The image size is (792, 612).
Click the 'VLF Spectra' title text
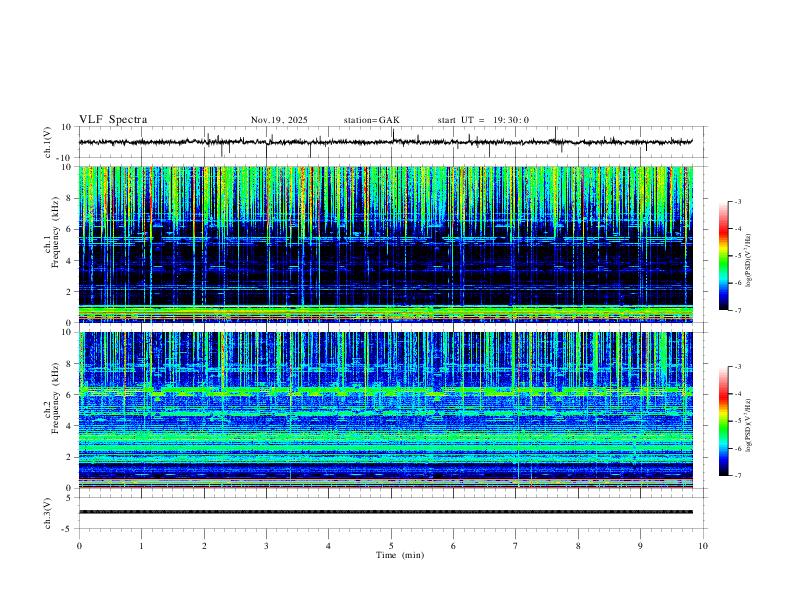113,120
